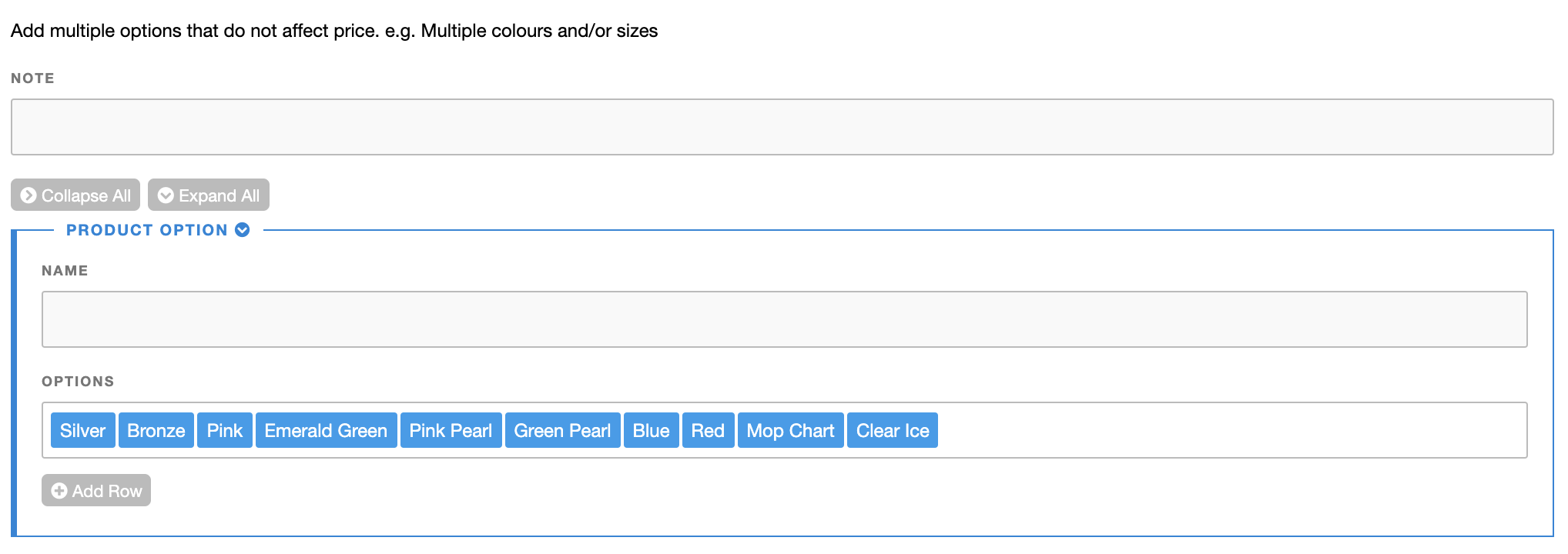Click the Collapse All arrow icon

click(x=28, y=195)
